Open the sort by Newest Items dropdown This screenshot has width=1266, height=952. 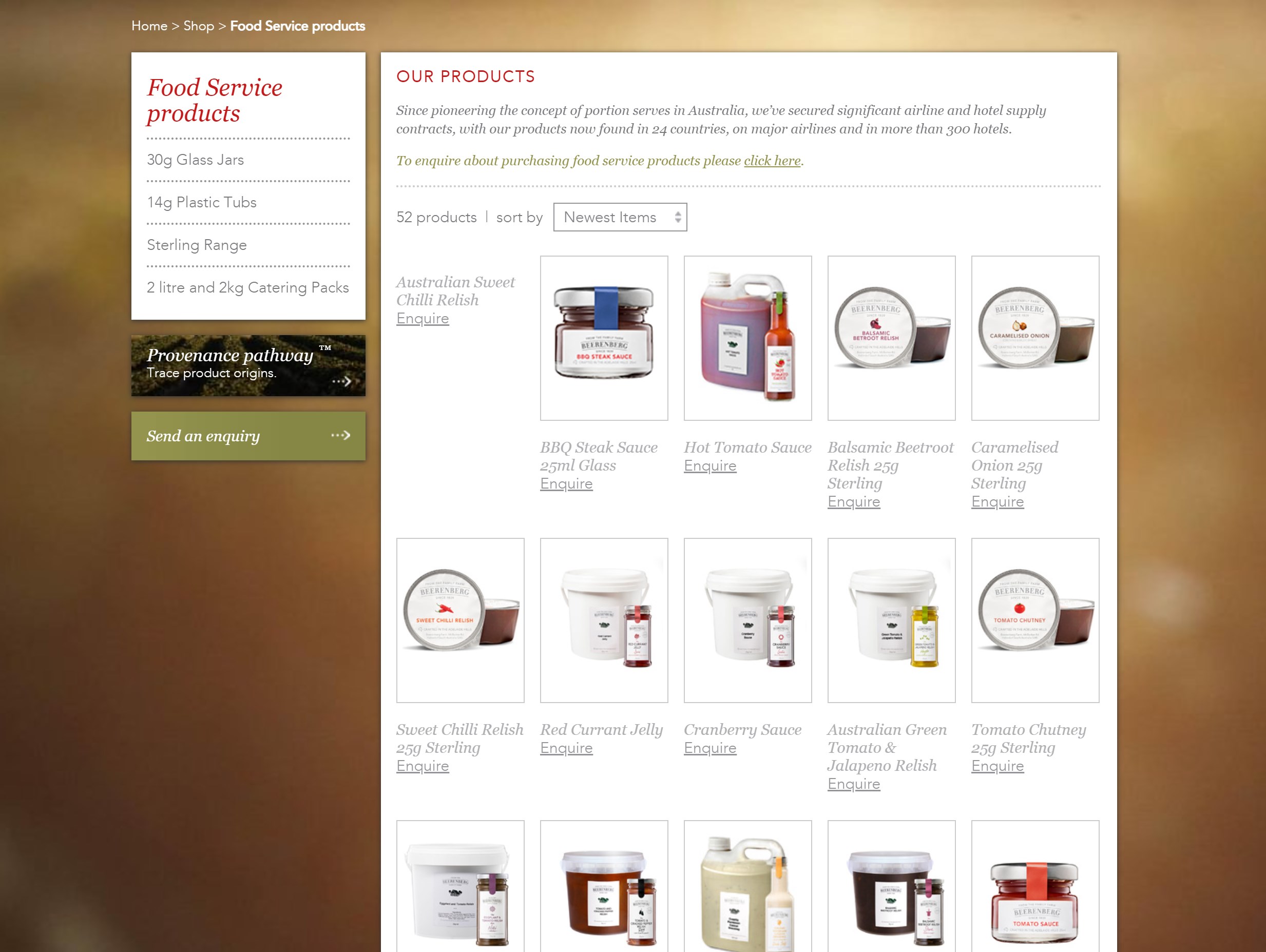click(x=619, y=218)
